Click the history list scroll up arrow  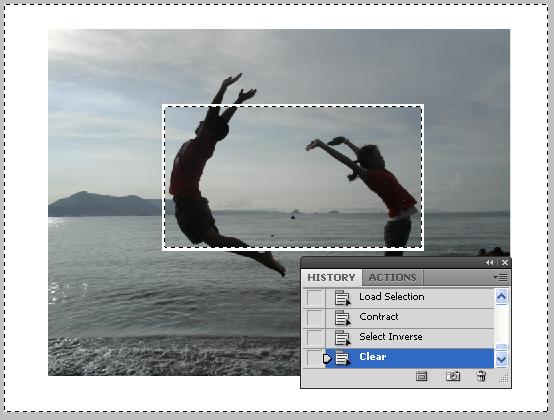click(501, 297)
